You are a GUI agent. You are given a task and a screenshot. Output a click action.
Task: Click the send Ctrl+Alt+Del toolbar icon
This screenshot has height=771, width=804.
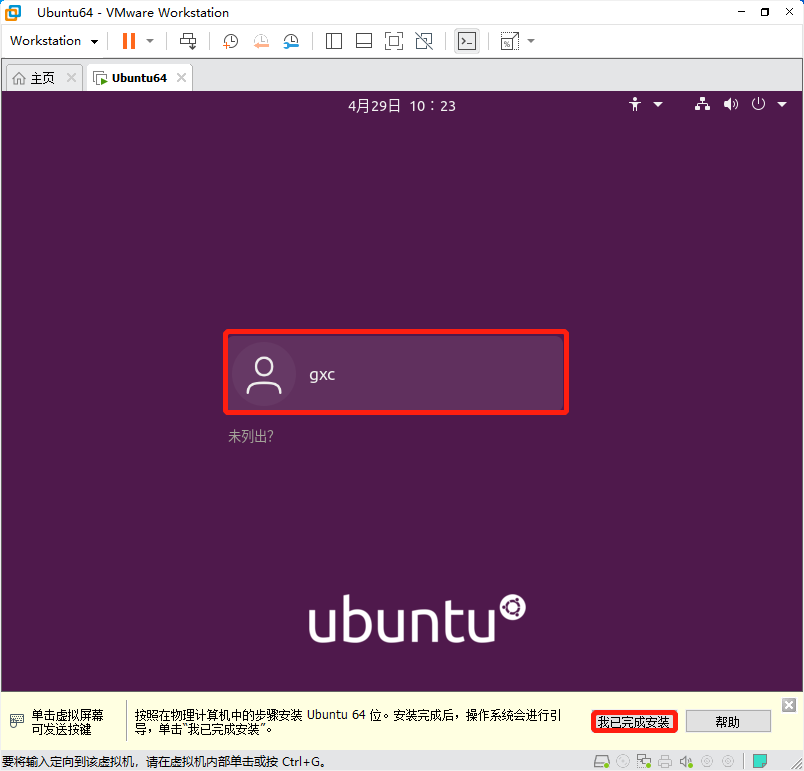188,41
